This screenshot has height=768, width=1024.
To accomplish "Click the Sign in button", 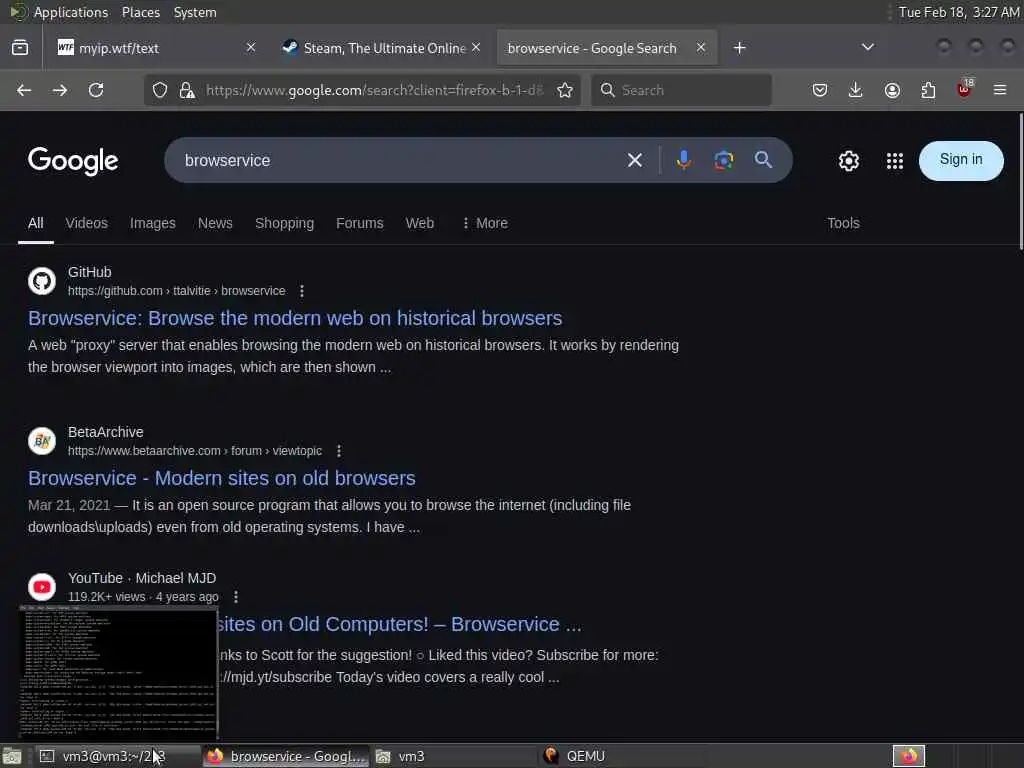I will pos(961,161).
